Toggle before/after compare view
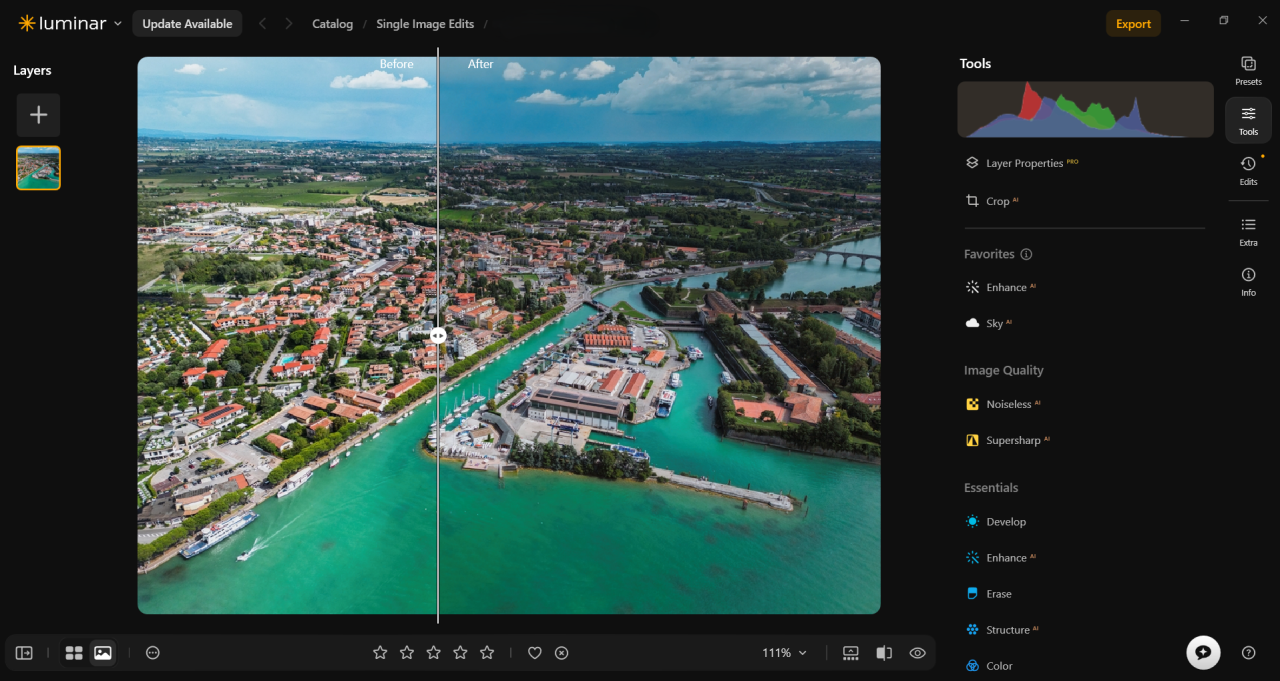Viewport: 1280px width, 681px height. coord(884,653)
